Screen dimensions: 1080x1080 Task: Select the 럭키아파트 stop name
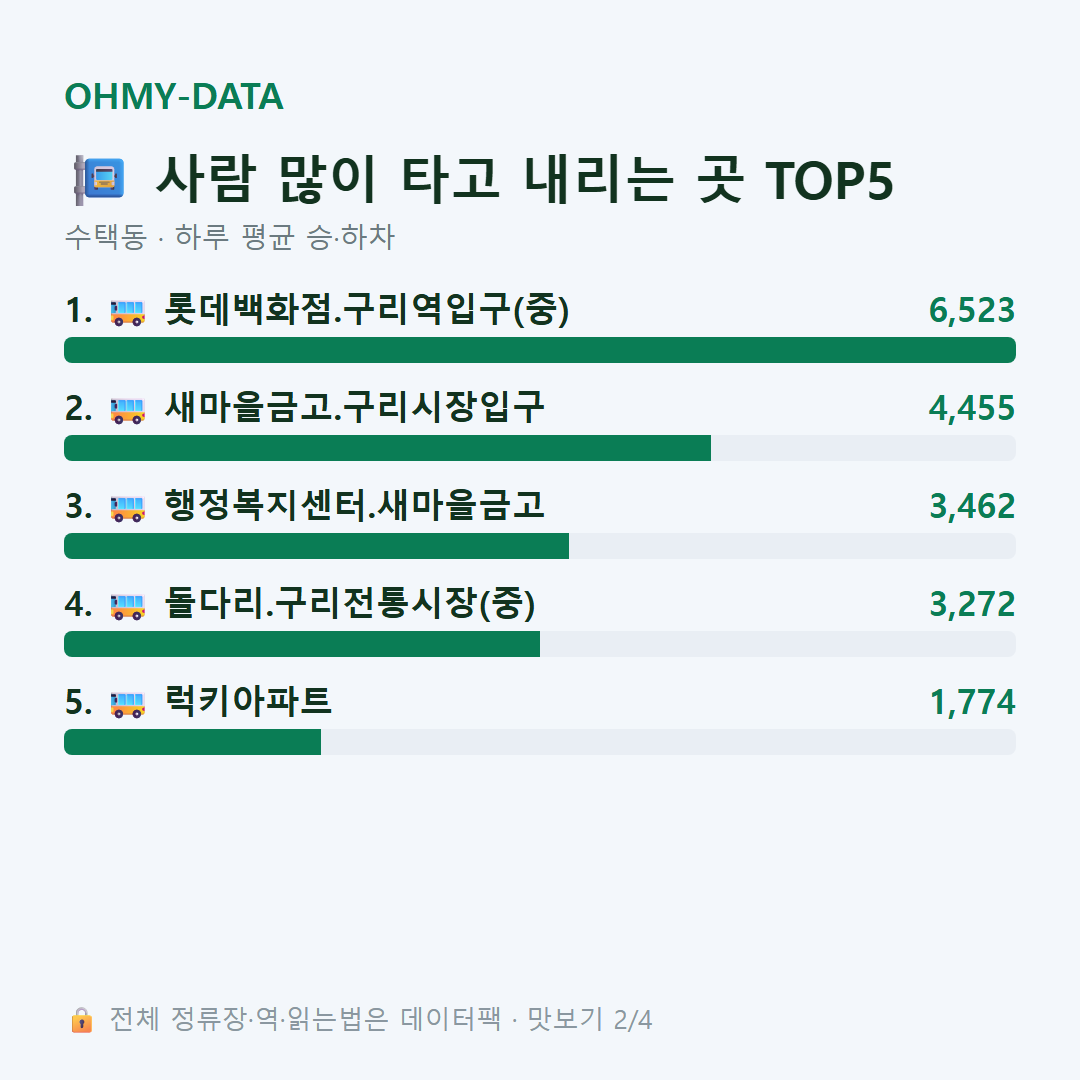coord(248,701)
